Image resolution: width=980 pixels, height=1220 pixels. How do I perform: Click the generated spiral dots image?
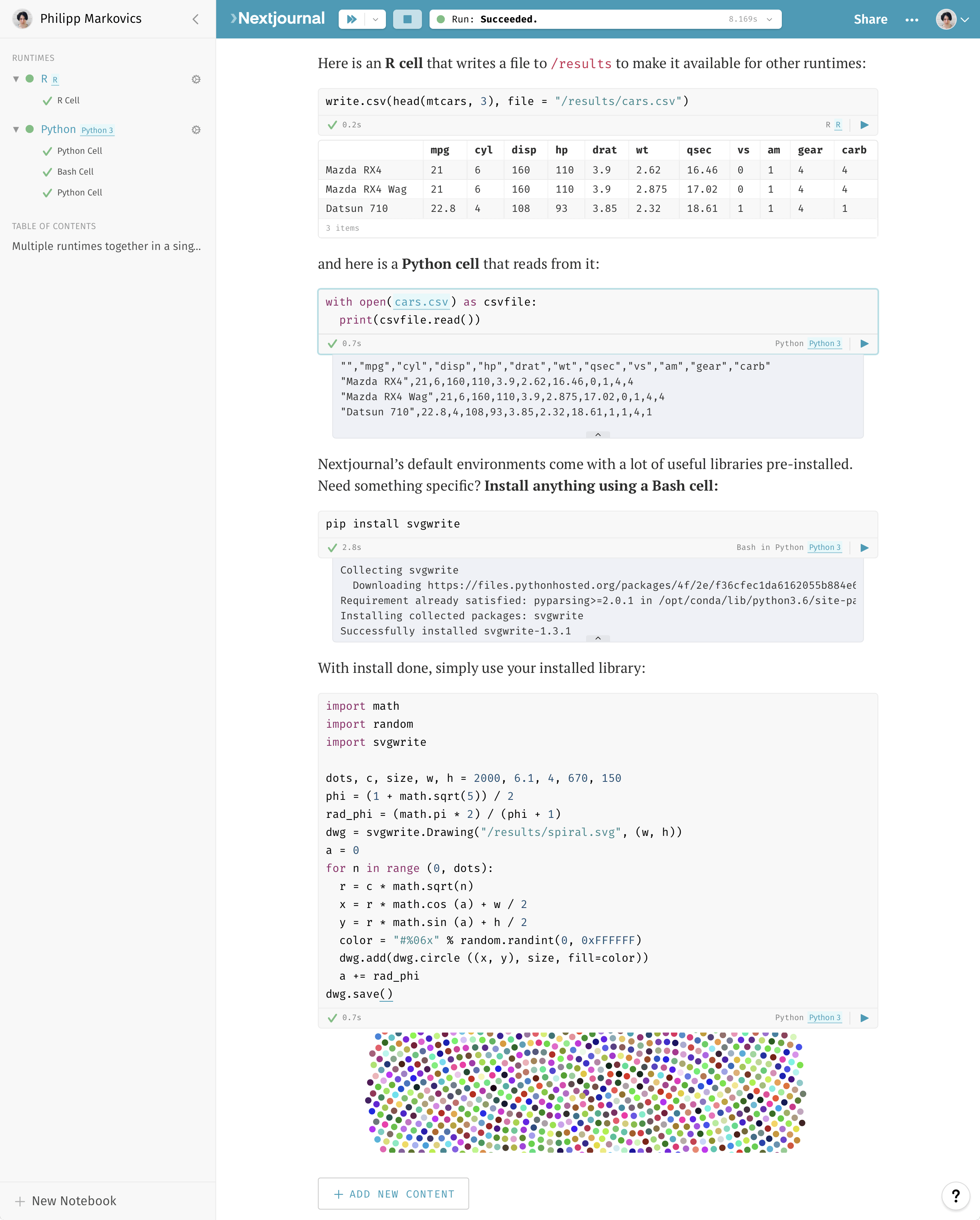click(x=586, y=1093)
